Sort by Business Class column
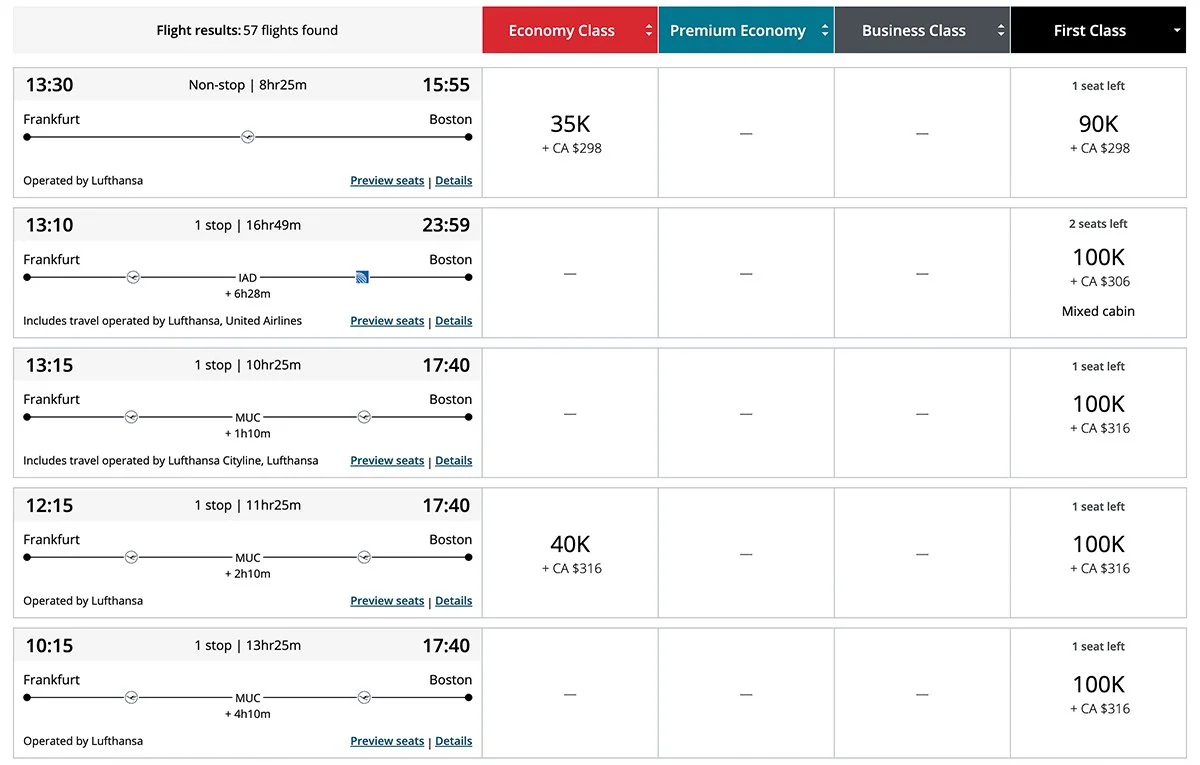The height and width of the screenshot is (765, 1200). pyautogui.click(x=922, y=30)
